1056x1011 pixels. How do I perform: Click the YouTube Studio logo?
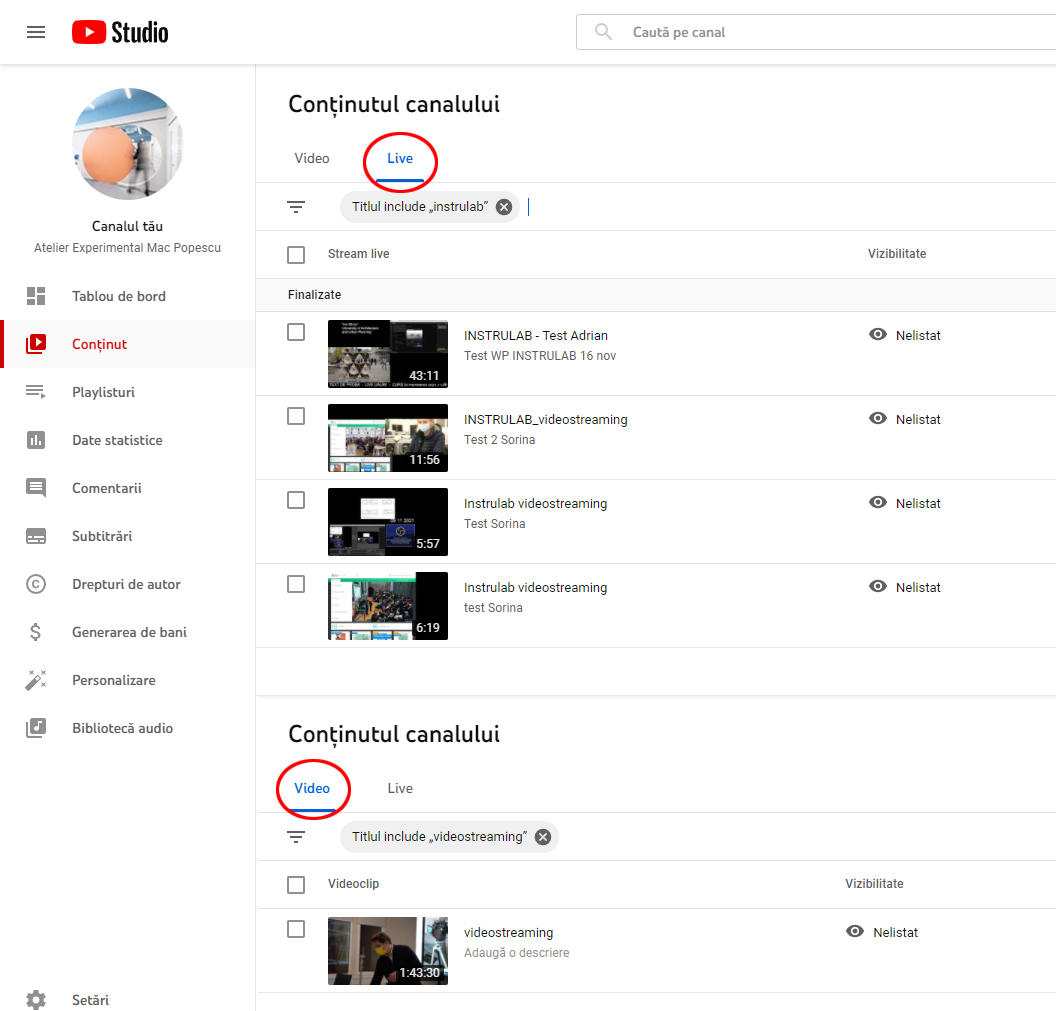(120, 32)
